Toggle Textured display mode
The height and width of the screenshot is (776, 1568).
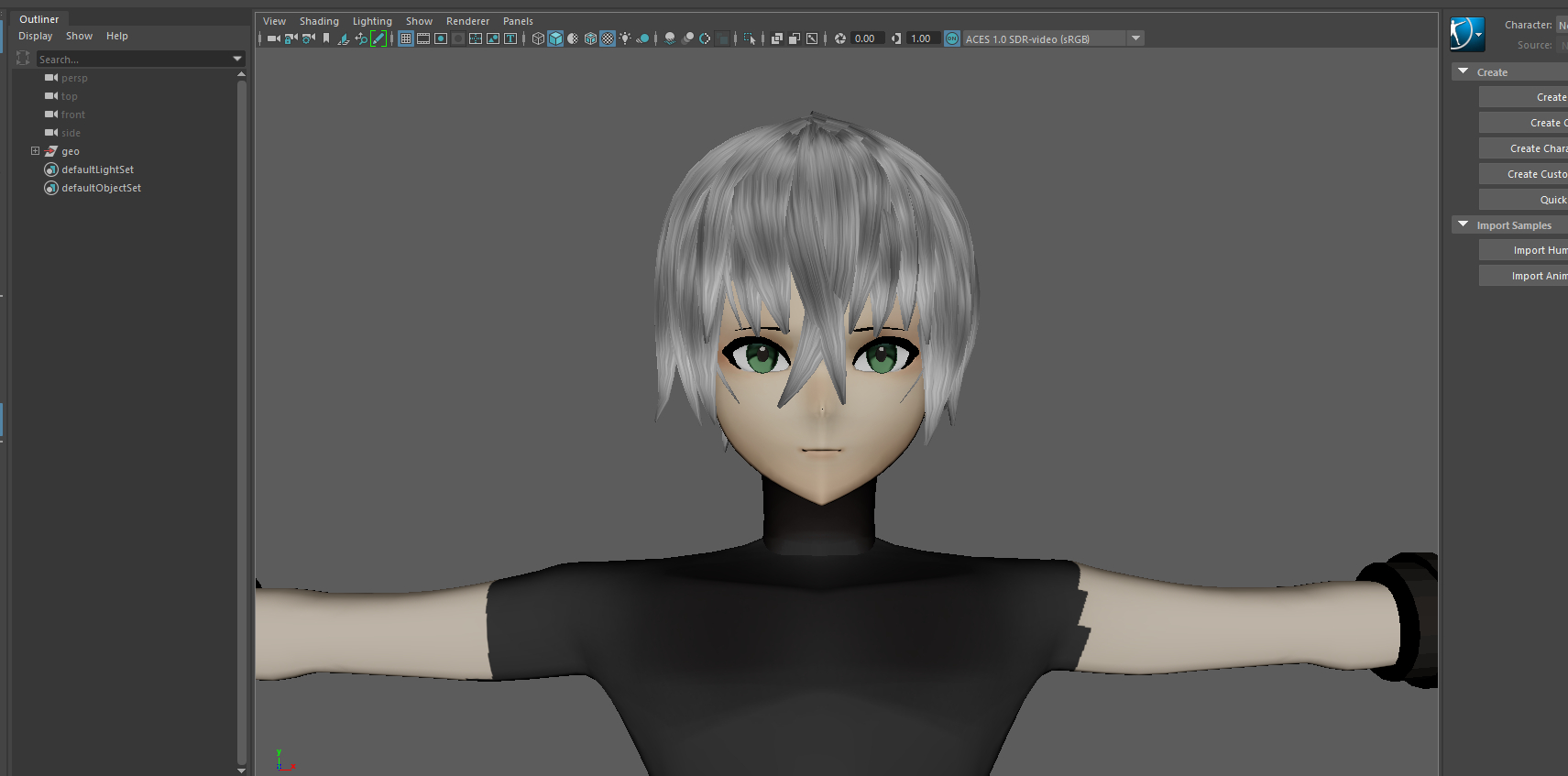click(608, 38)
